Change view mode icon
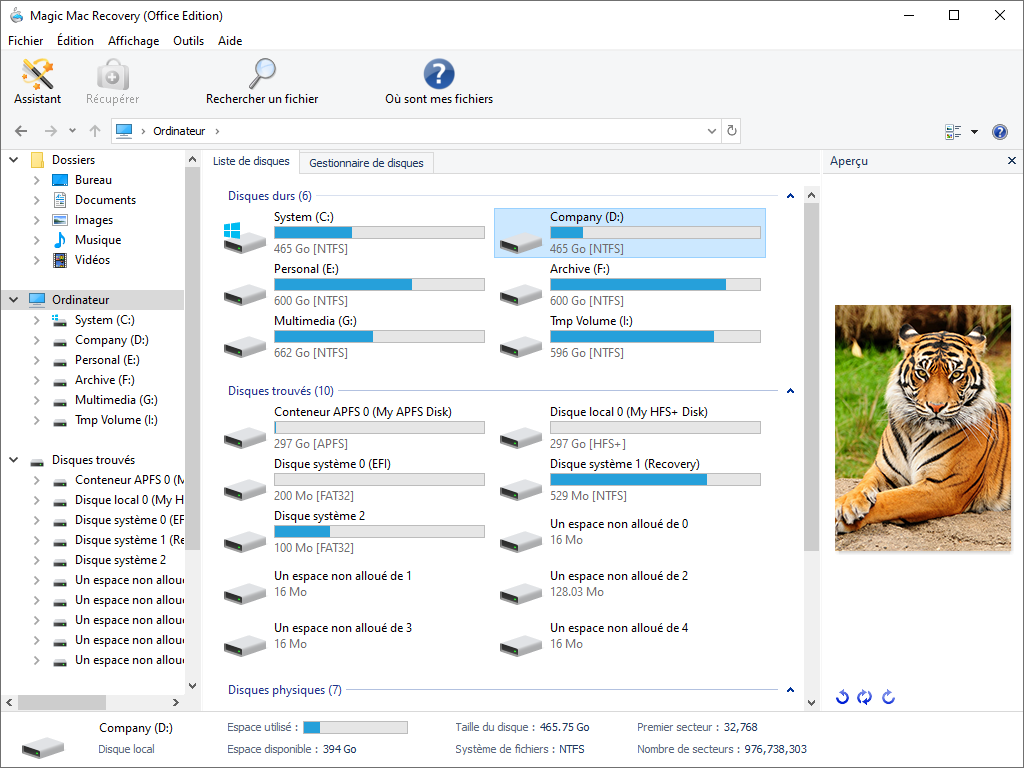This screenshot has width=1024, height=768. point(953,132)
